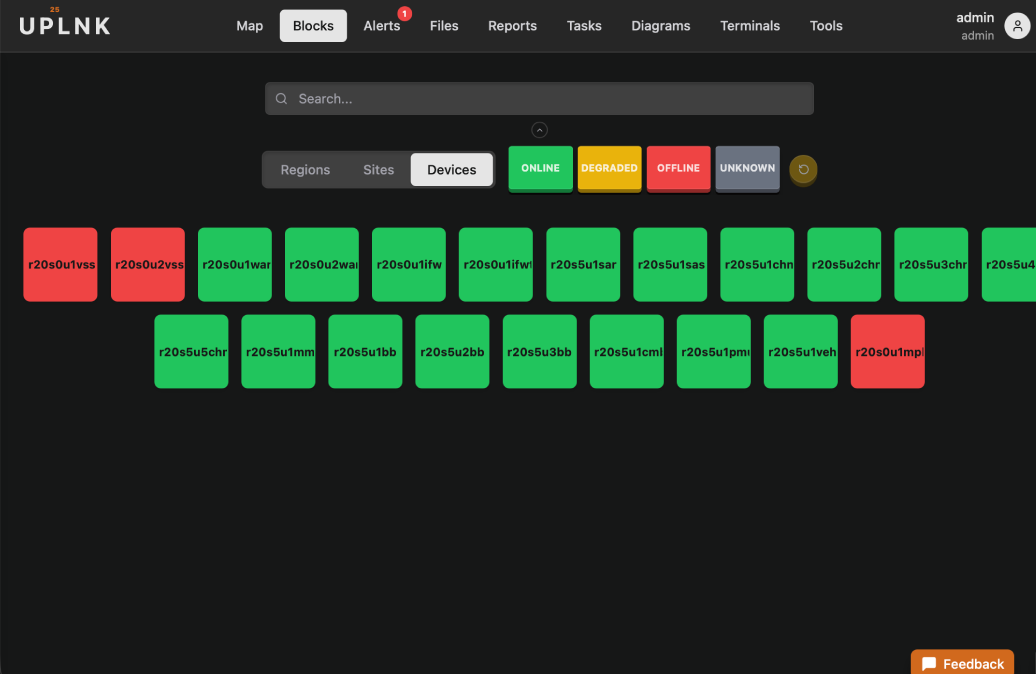Switch to the Regions view
Image resolution: width=1036 pixels, height=674 pixels.
(x=305, y=170)
